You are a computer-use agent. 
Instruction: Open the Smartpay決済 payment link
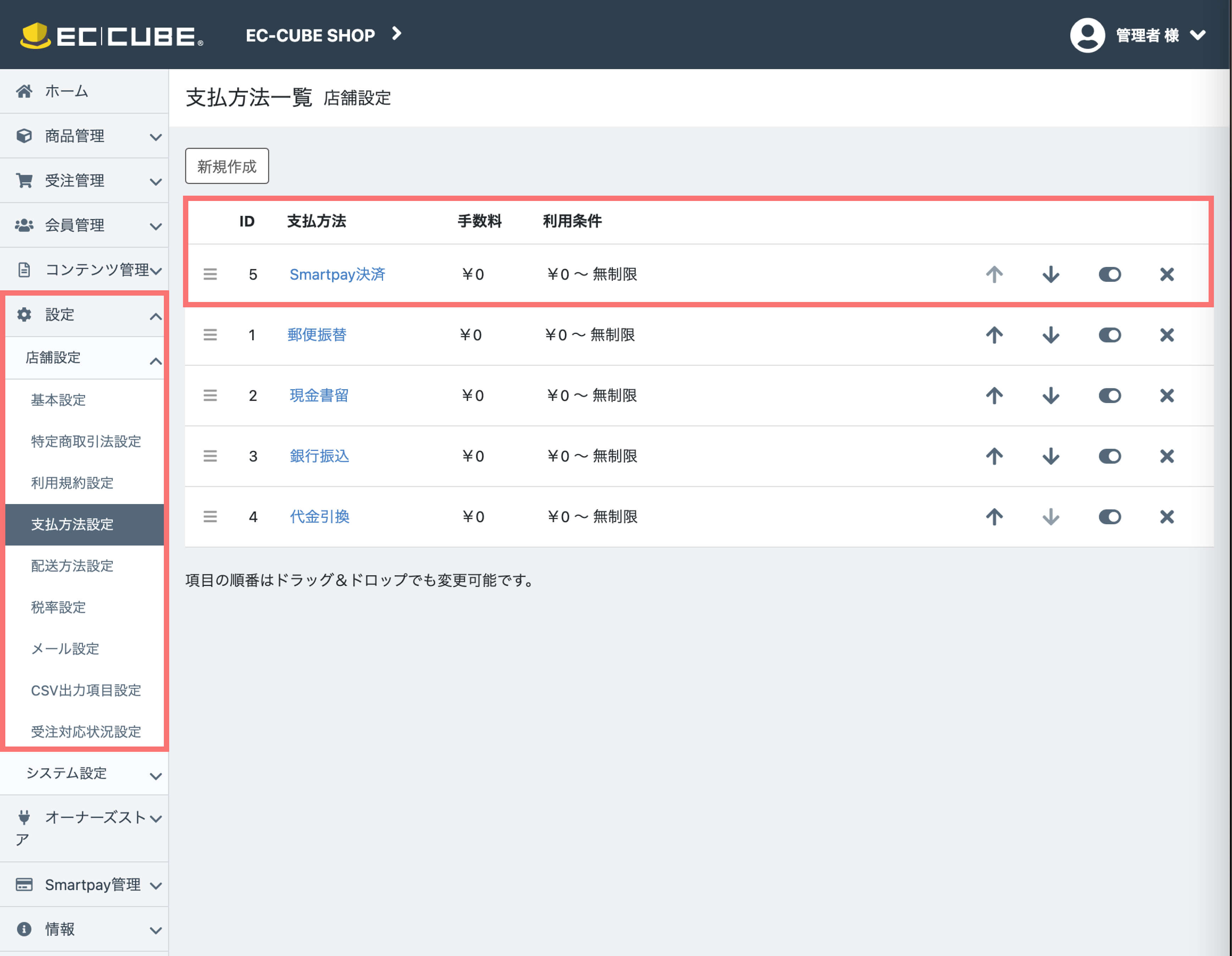337,274
